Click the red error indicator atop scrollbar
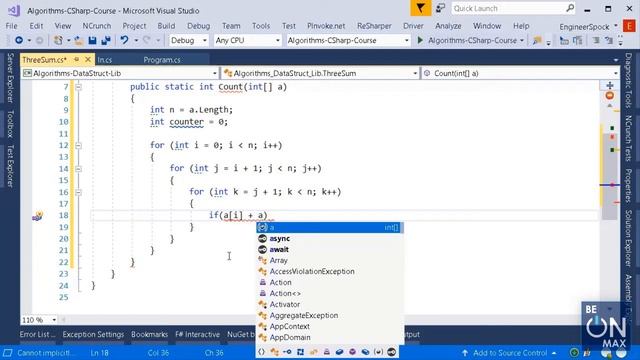Viewport: 640px width, 360px height. pyautogui.click(x=610, y=96)
